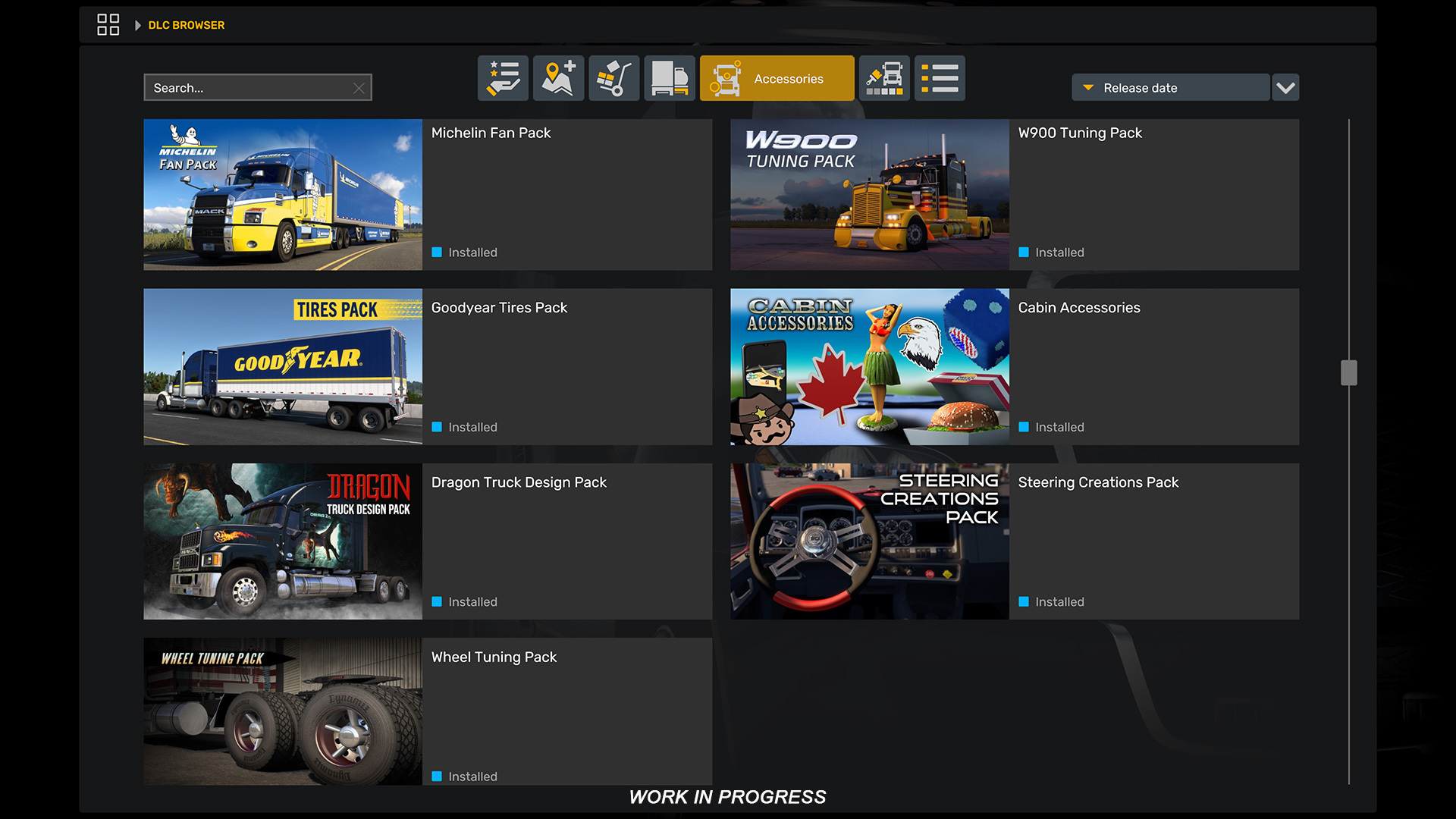Select the map expansions filter icon
This screenshot has width=1456, height=819.
click(x=558, y=78)
